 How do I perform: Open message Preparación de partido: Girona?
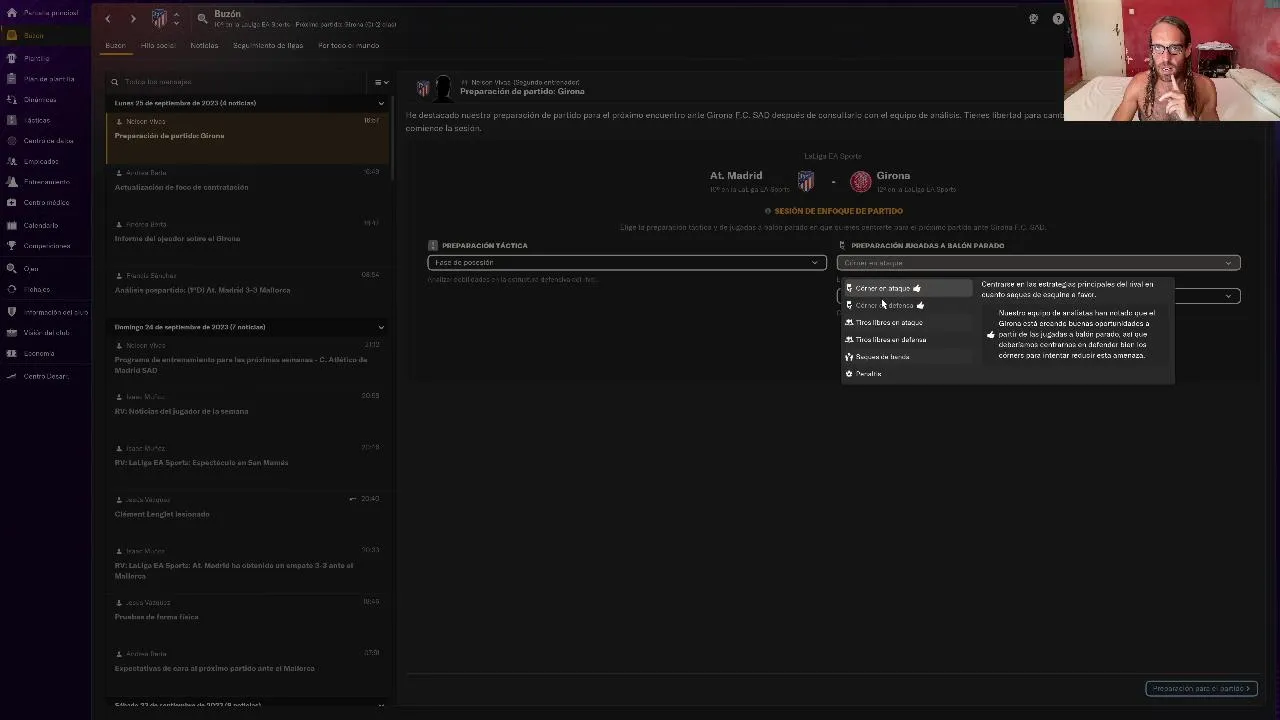click(247, 137)
